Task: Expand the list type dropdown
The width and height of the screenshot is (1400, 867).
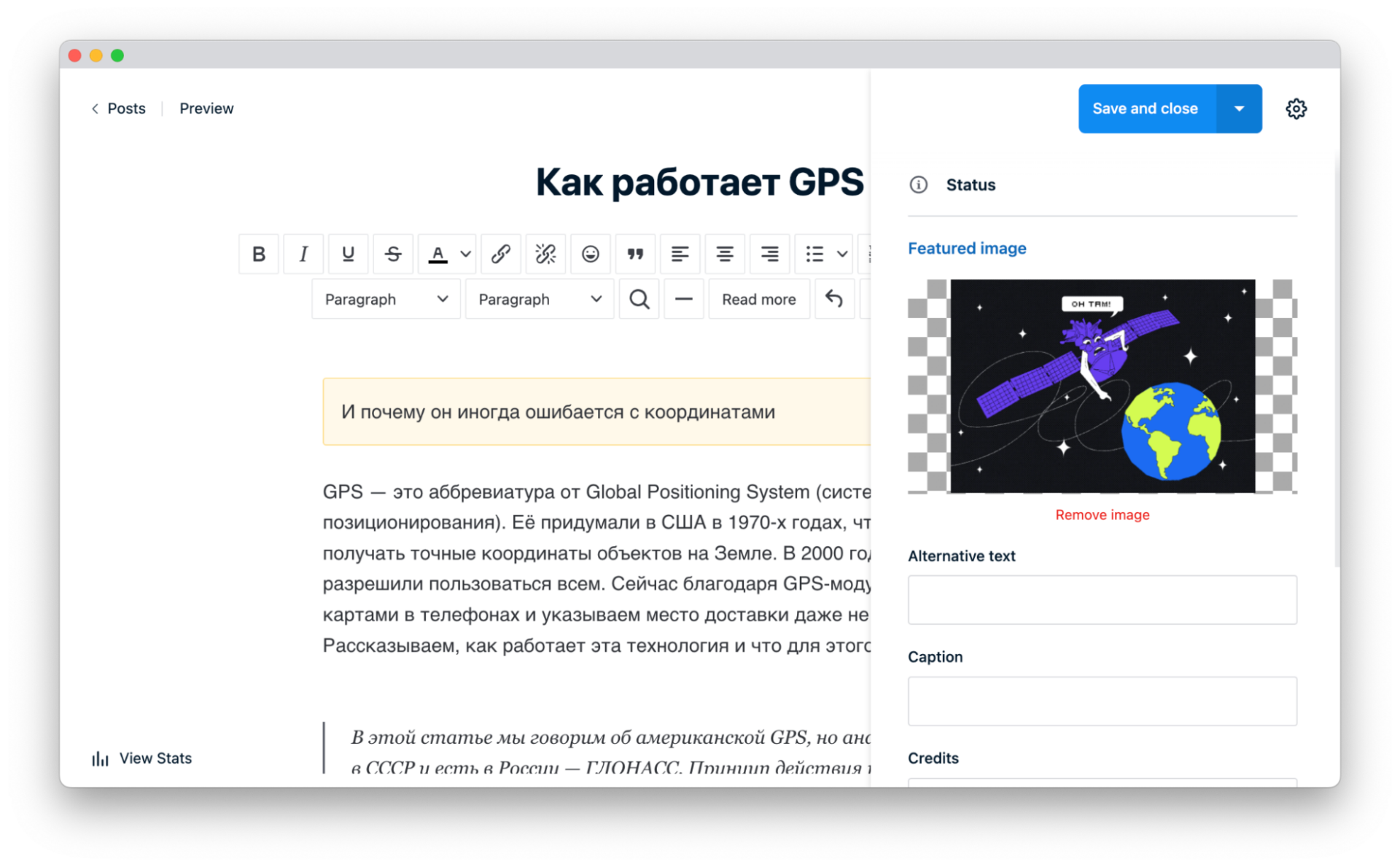Action: pyautogui.click(x=842, y=254)
